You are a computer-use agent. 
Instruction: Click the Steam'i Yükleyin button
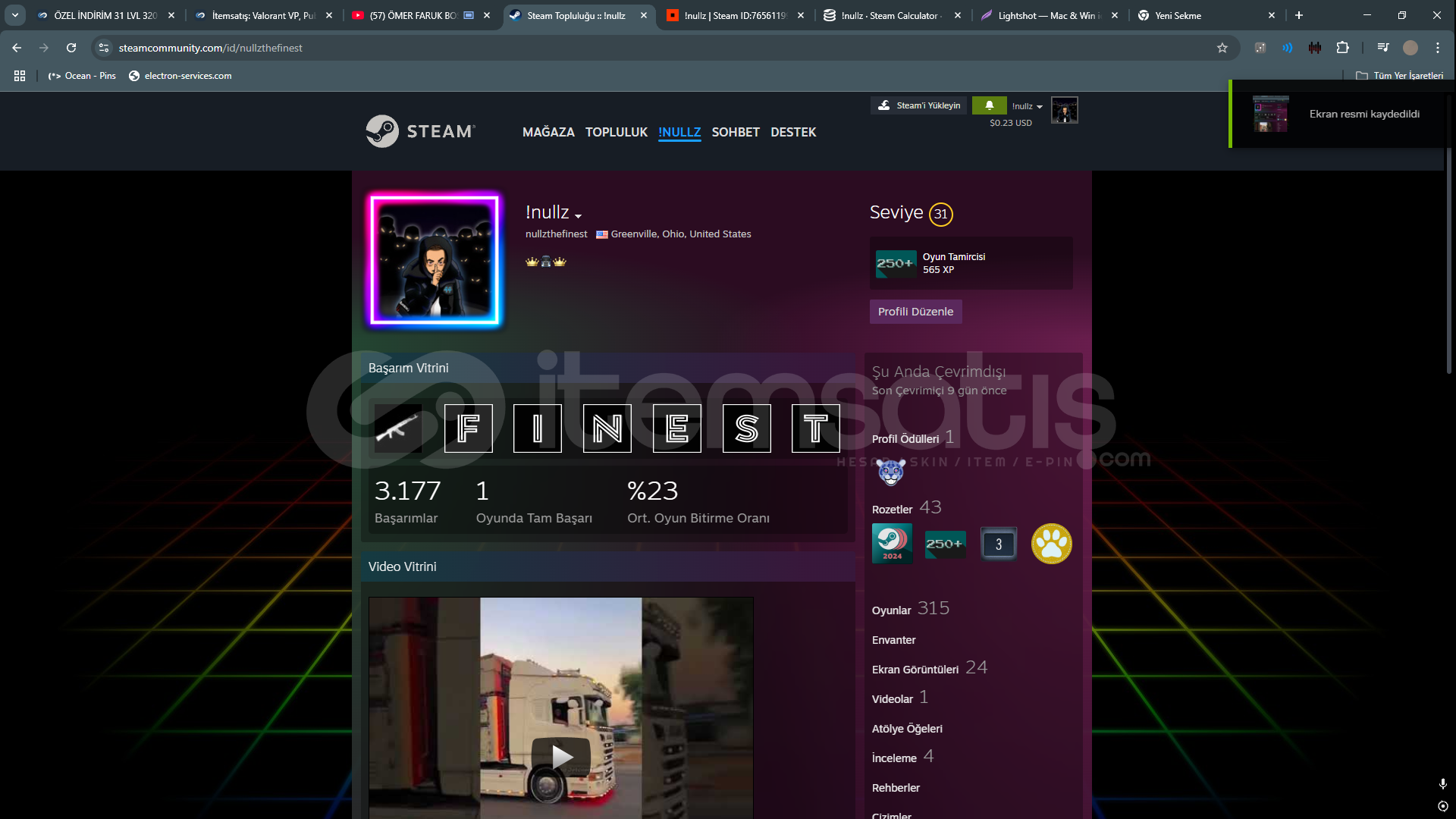920,105
